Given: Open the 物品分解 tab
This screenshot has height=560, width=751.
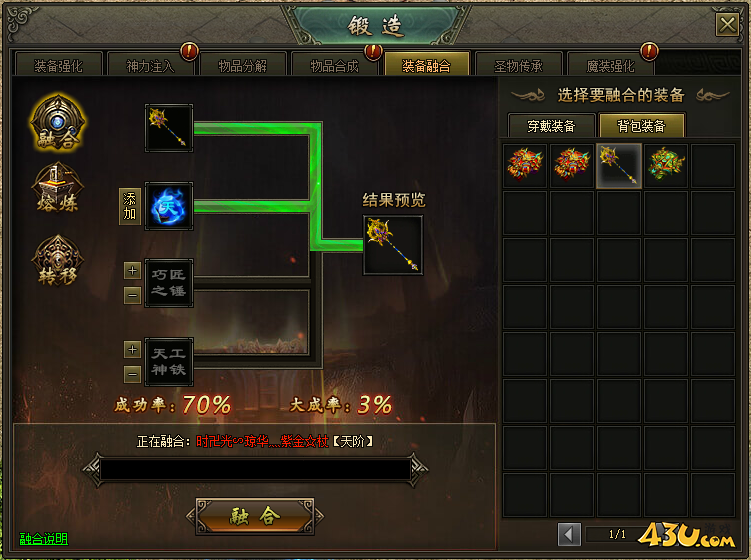Looking at the screenshot, I should (242, 65).
